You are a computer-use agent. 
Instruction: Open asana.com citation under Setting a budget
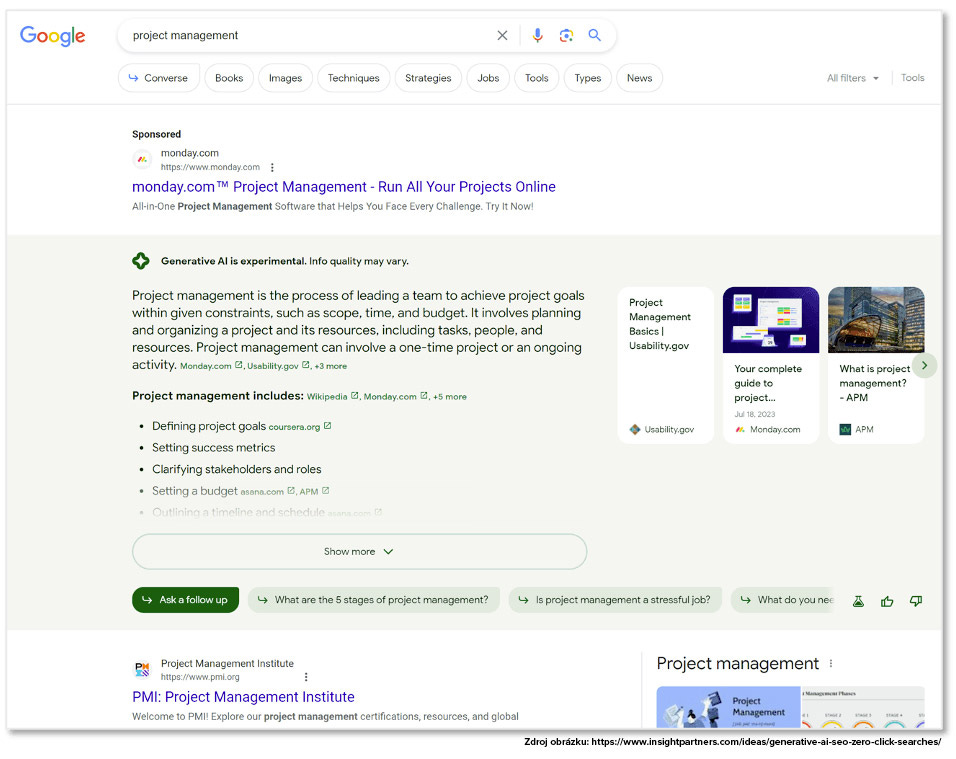[262, 491]
